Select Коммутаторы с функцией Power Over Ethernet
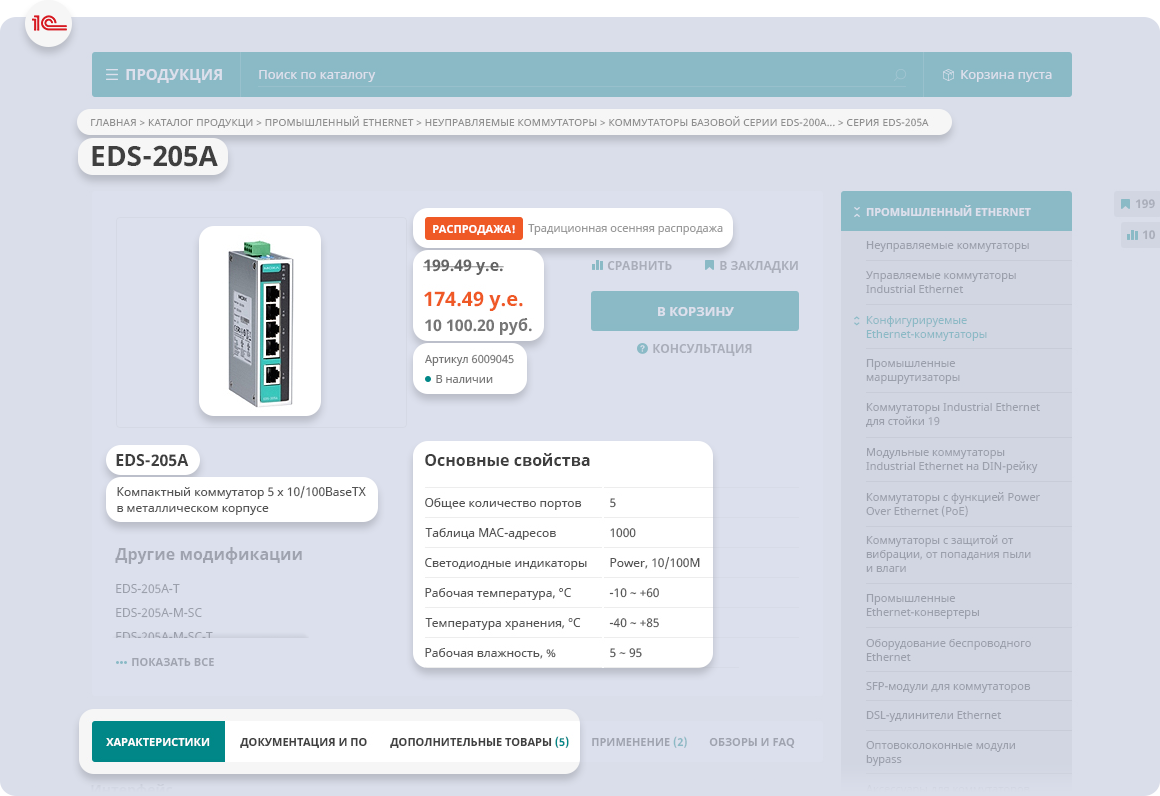 pos(953,504)
